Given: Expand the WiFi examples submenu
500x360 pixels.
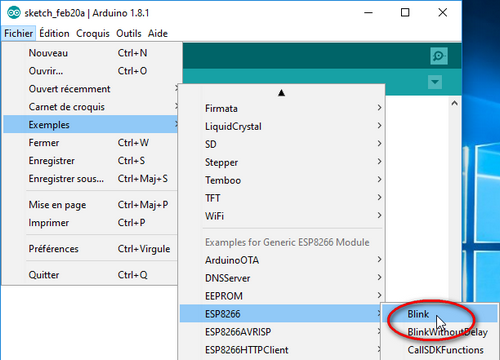Looking at the screenshot, I should pyautogui.click(x=282, y=216).
